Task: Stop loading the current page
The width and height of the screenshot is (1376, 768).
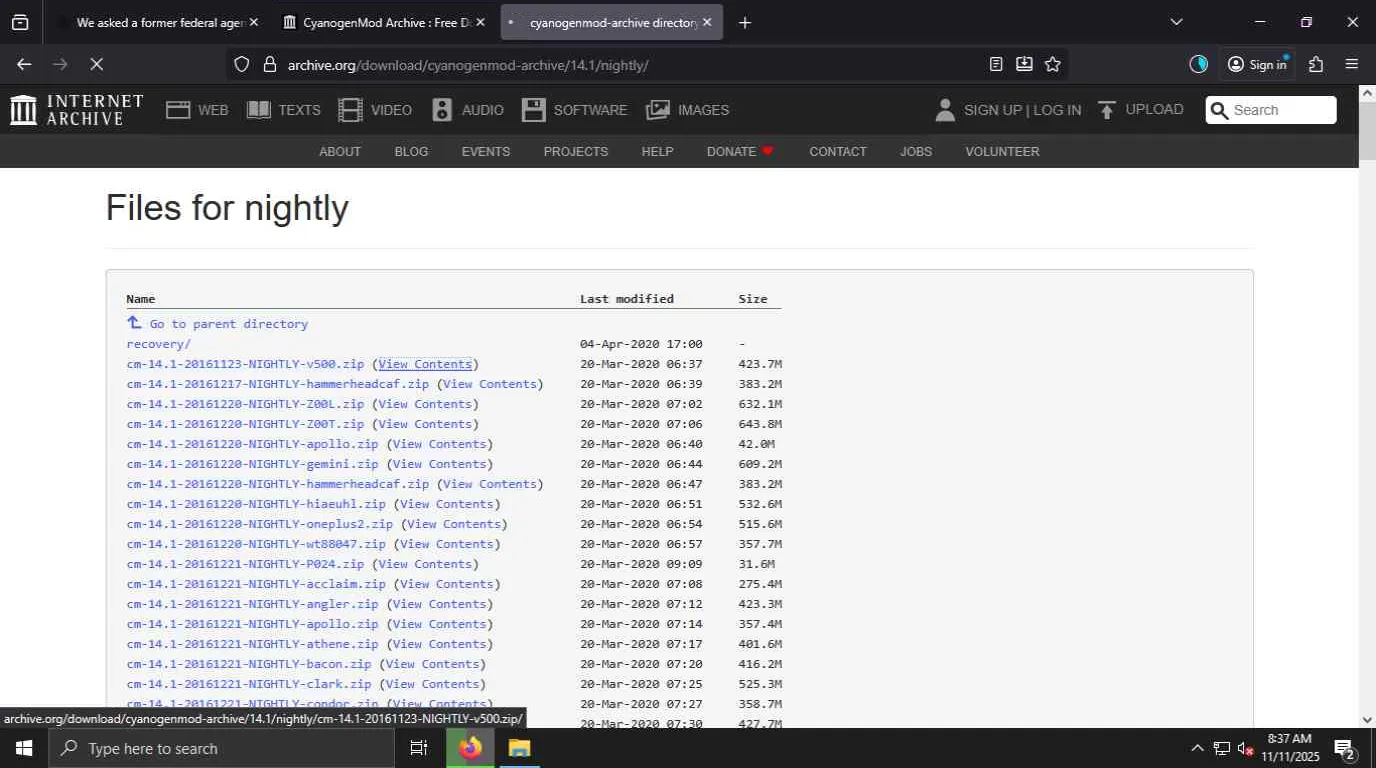Action: coord(96,64)
